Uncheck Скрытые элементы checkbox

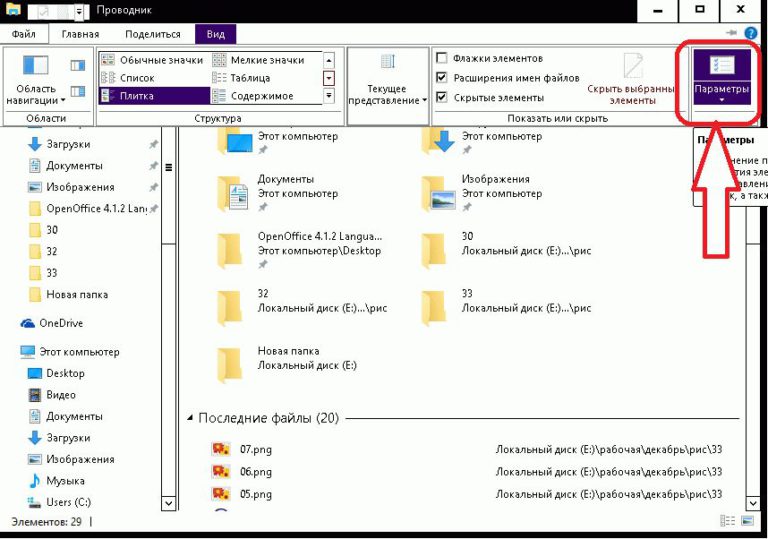click(442, 97)
